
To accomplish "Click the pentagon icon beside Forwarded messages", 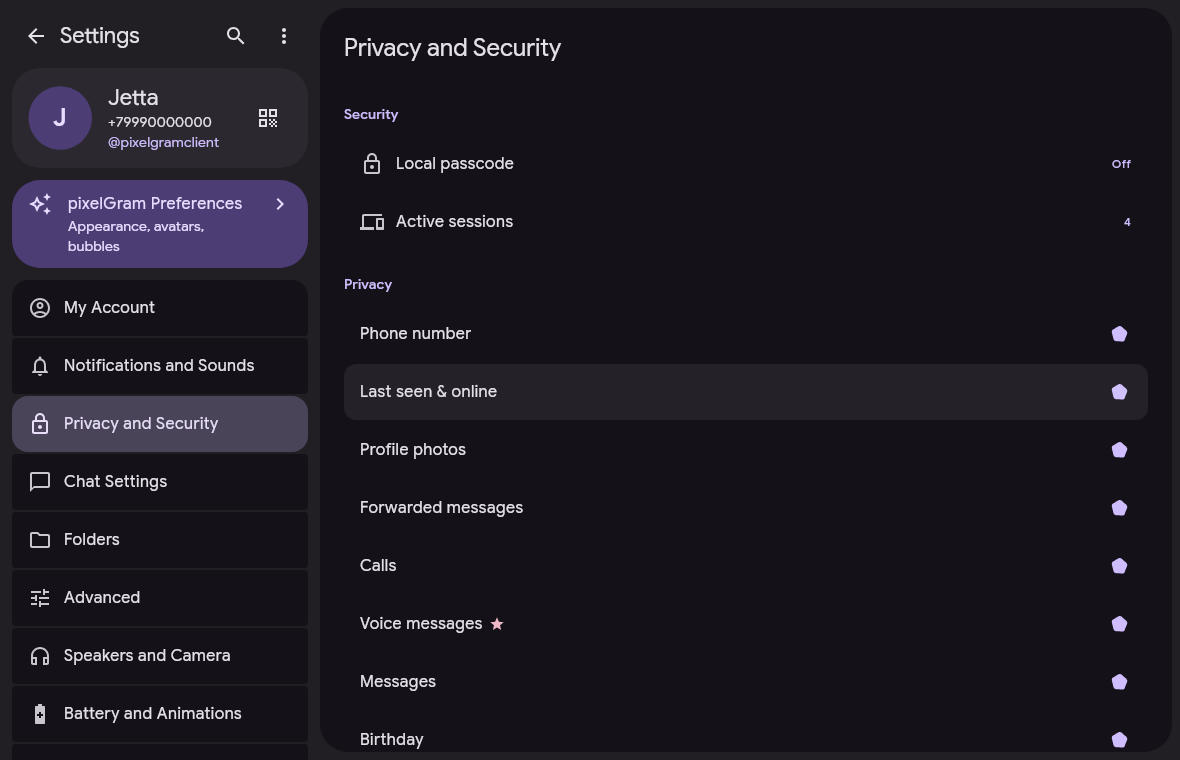I will [1119, 508].
